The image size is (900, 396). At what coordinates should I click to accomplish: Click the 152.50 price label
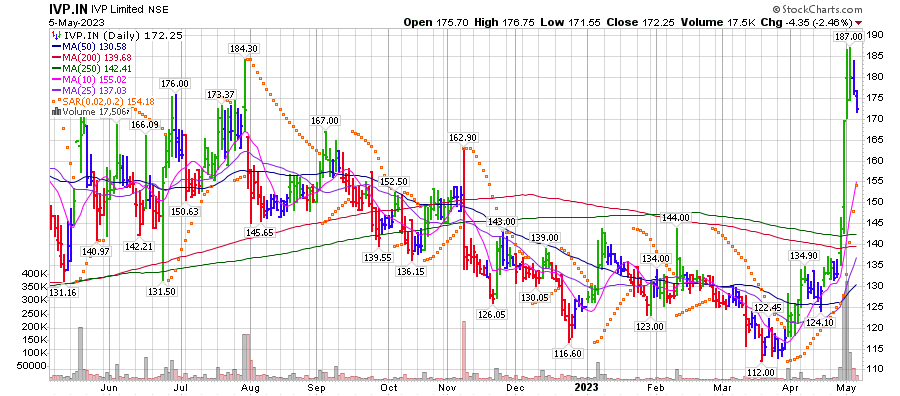tap(394, 181)
